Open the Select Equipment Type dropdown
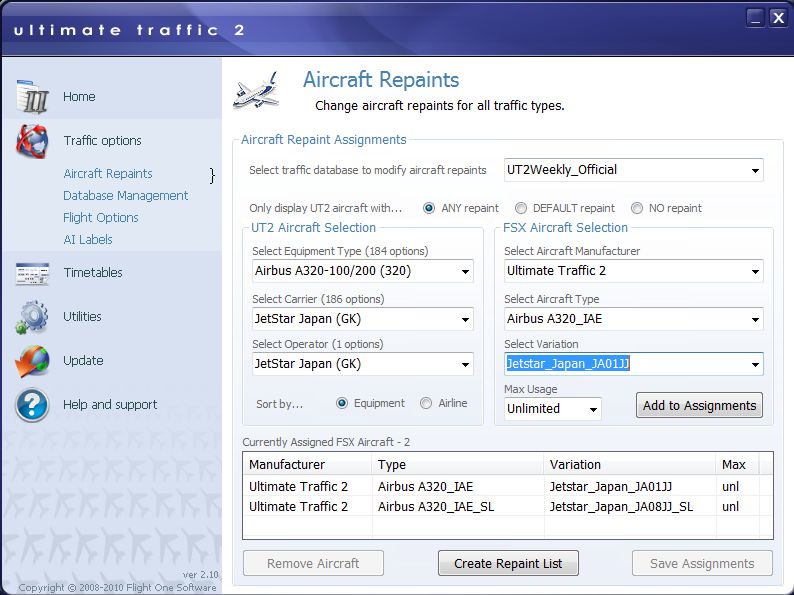 pos(363,271)
